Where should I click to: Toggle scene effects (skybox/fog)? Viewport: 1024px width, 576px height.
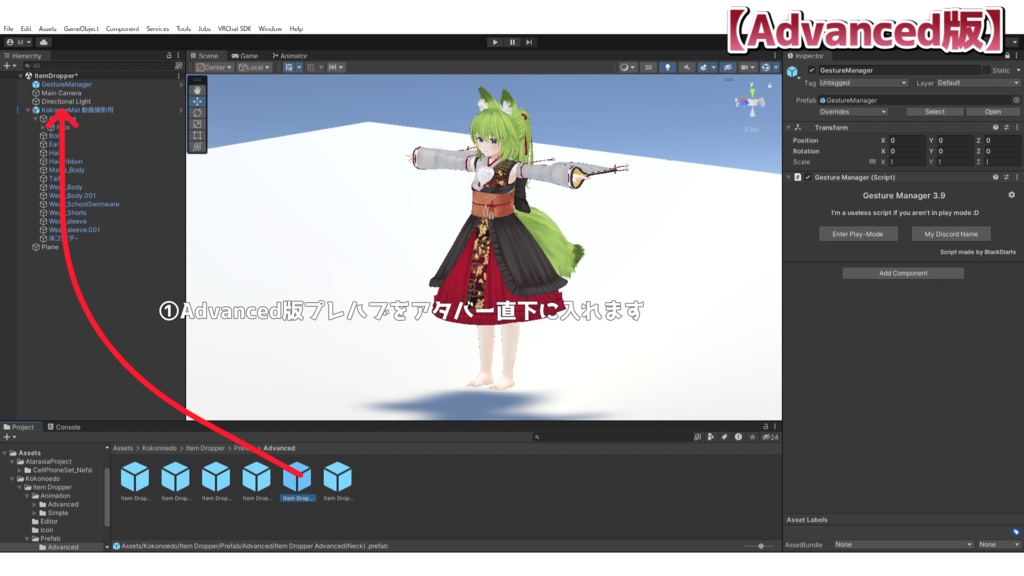click(x=703, y=67)
